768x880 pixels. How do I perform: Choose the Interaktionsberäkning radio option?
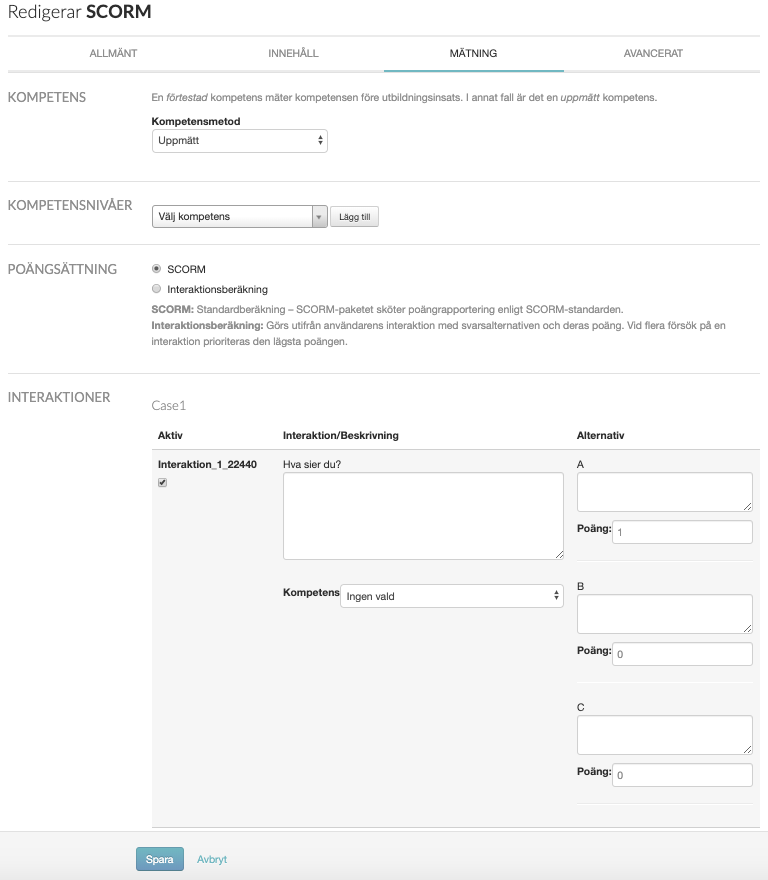(x=156, y=289)
